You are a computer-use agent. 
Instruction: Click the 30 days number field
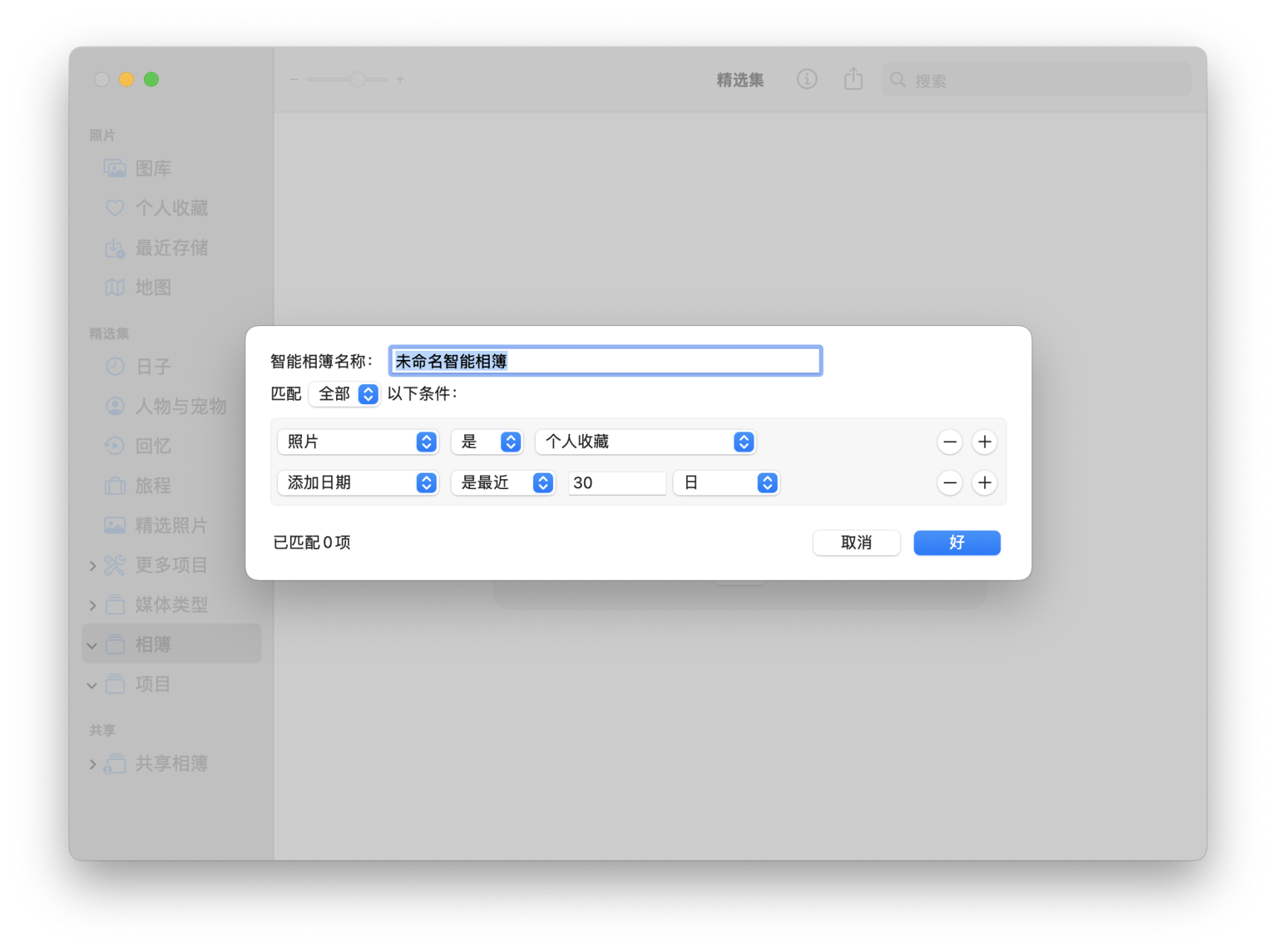point(617,483)
